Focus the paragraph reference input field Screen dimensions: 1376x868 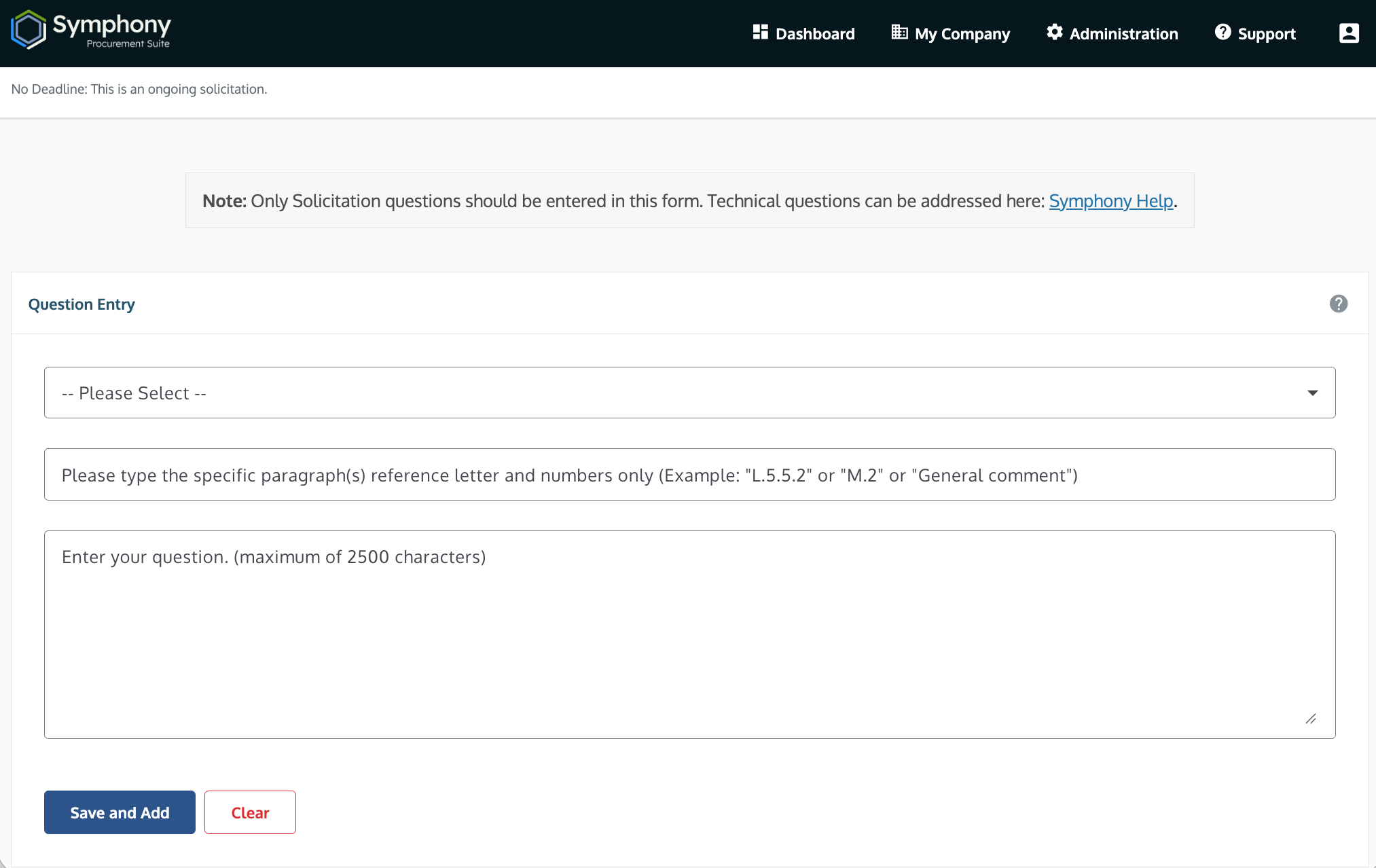(x=689, y=475)
